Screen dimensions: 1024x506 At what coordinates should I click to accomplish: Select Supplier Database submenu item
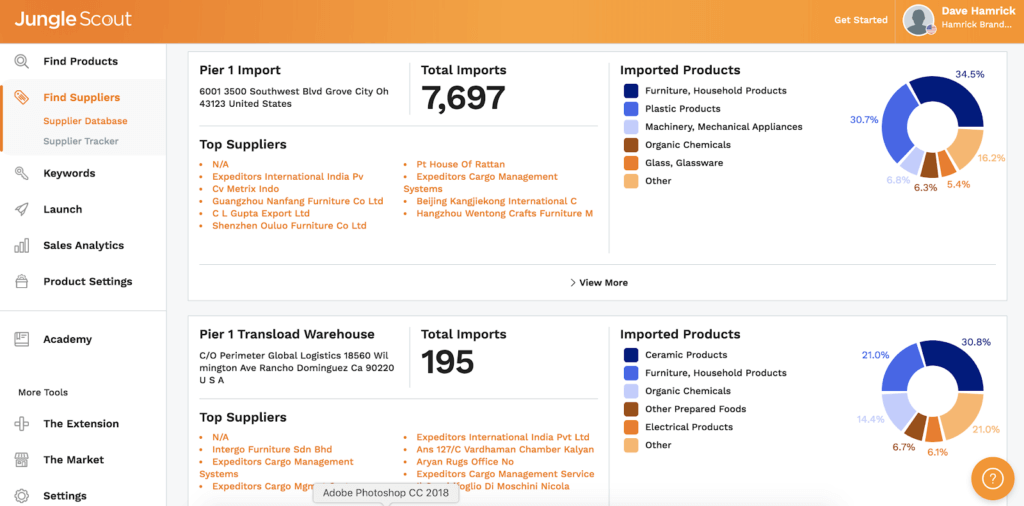[x=85, y=121]
